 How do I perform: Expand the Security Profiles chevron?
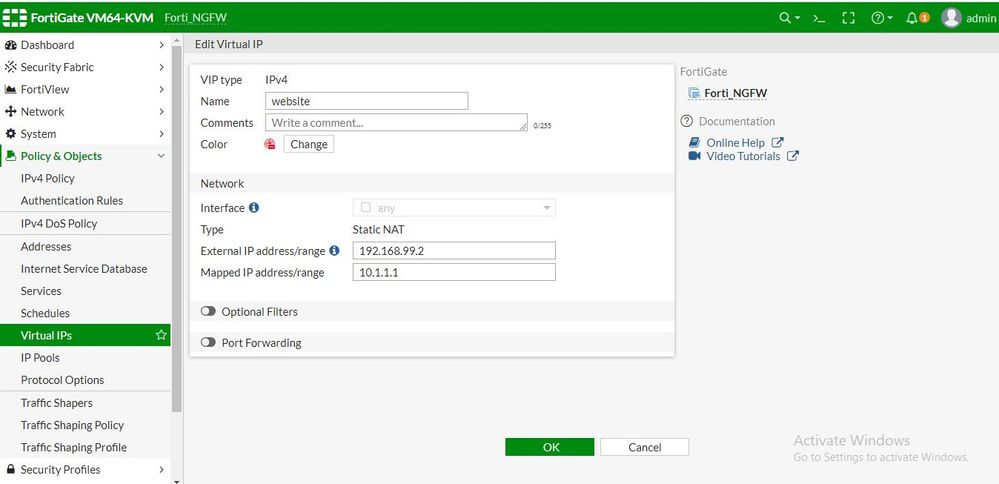coord(161,469)
